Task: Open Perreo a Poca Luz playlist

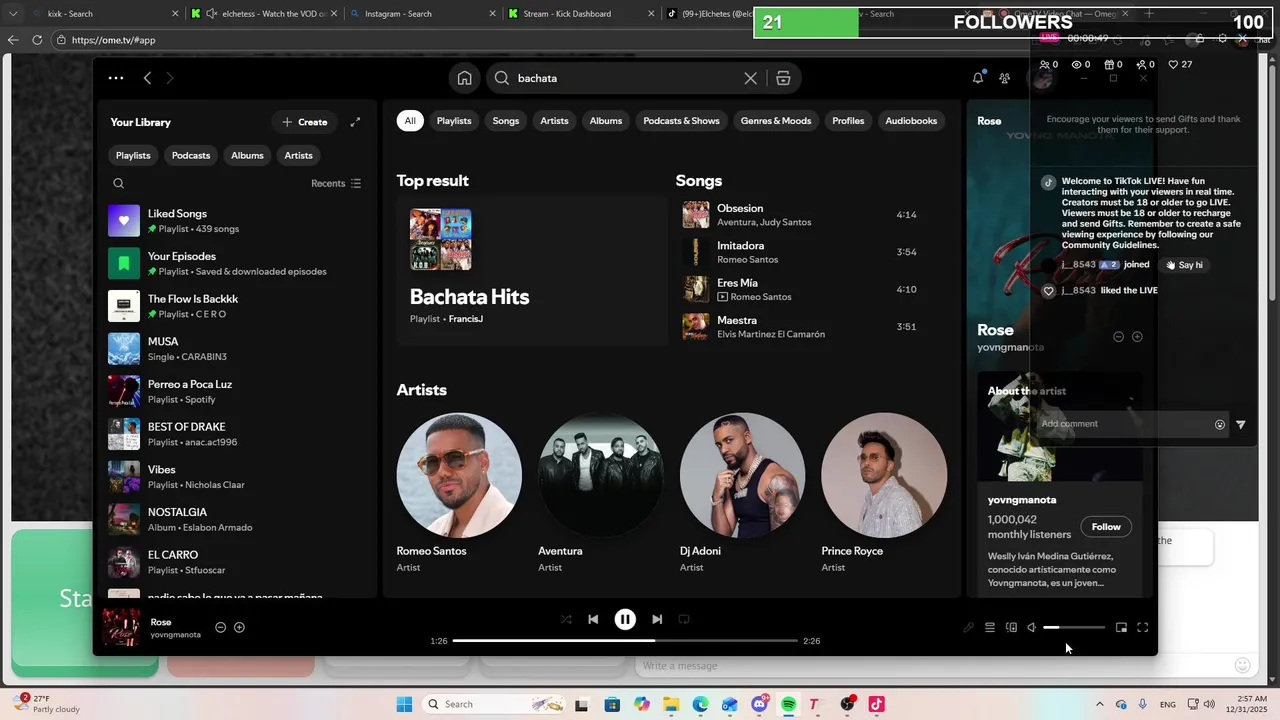Action: 237,391
